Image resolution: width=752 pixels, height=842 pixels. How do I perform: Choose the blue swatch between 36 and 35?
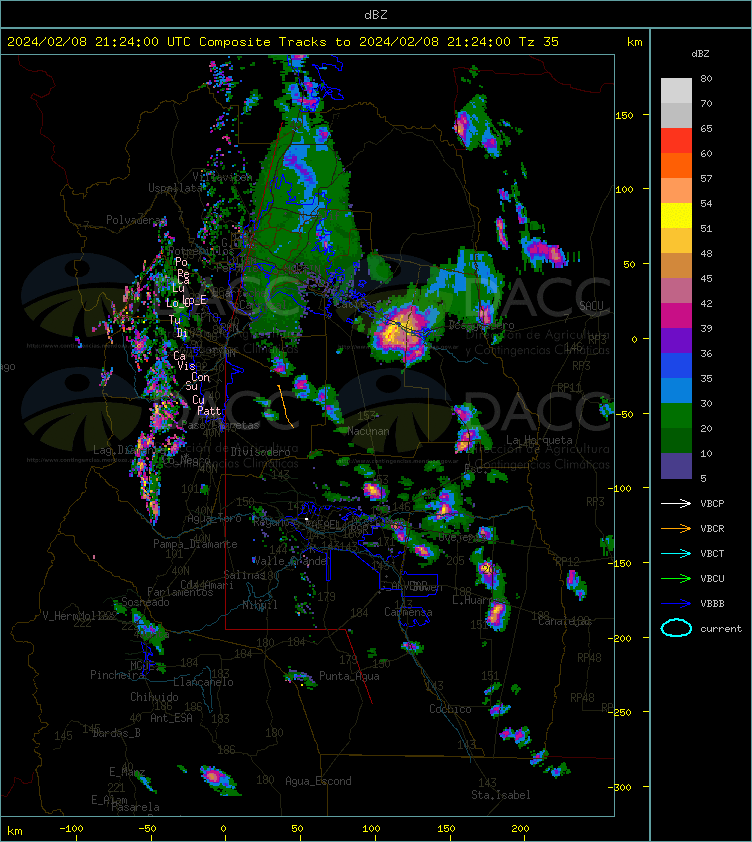(x=676, y=366)
